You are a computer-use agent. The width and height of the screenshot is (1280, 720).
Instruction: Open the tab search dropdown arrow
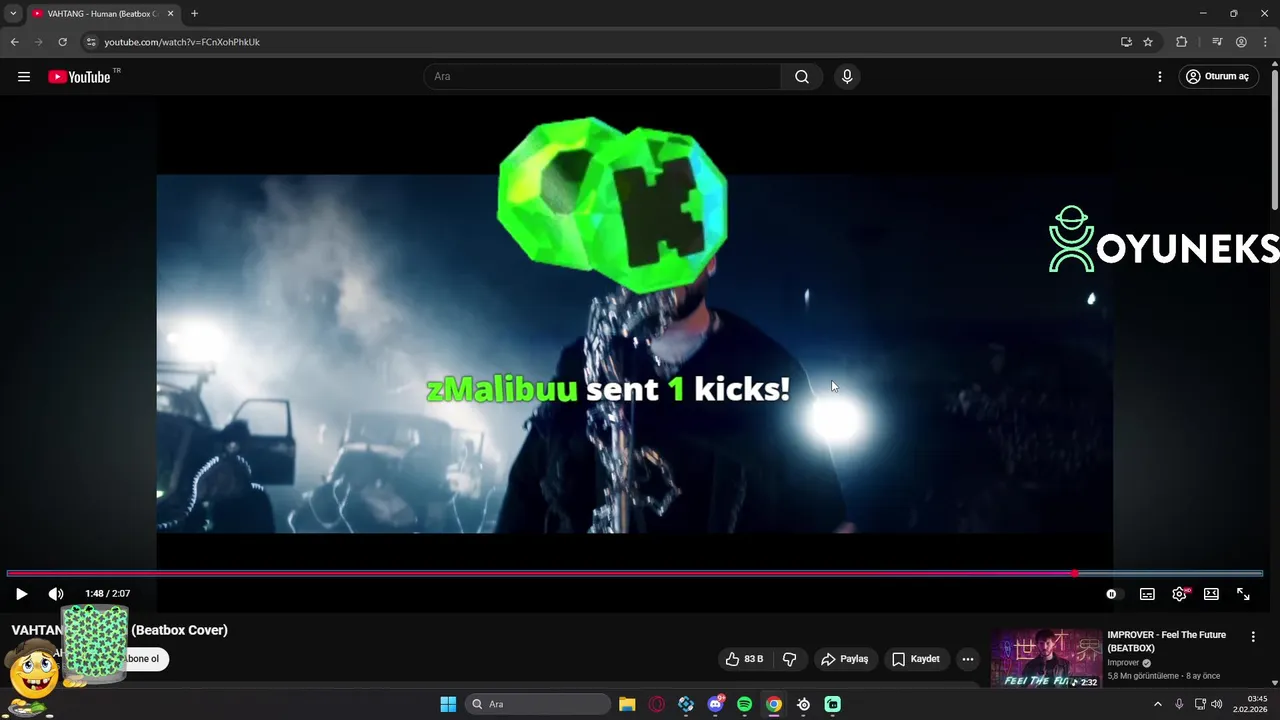coord(13,13)
